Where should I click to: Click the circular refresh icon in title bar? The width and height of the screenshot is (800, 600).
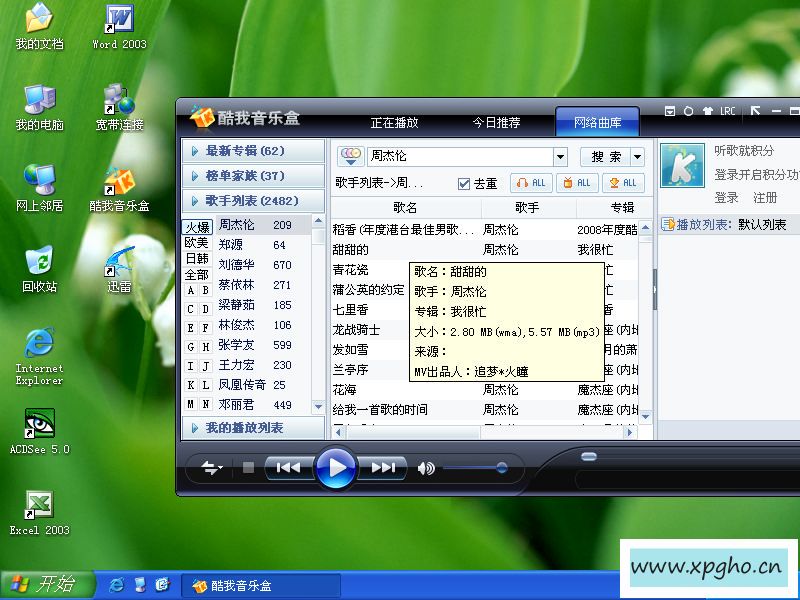(x=688, y=111)
